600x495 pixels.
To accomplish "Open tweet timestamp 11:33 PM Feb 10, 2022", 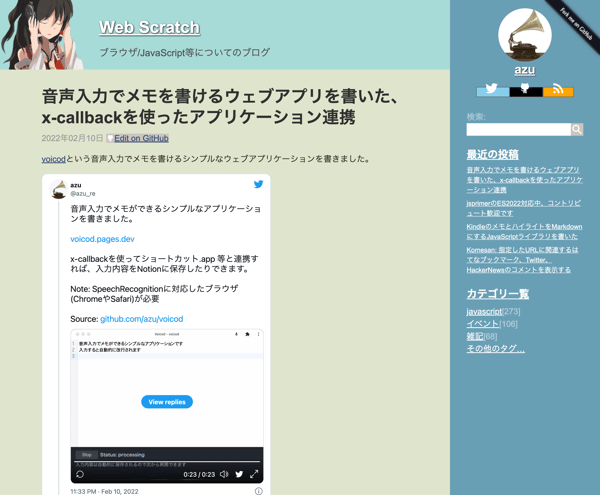I will 104,492.
